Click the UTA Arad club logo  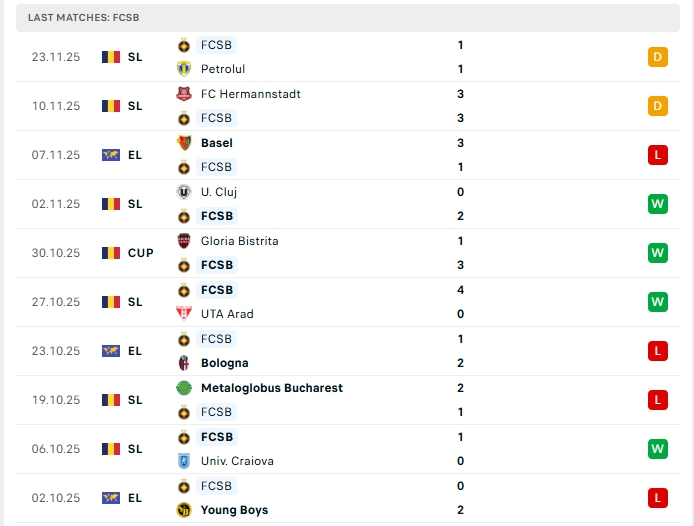[184, 314]
